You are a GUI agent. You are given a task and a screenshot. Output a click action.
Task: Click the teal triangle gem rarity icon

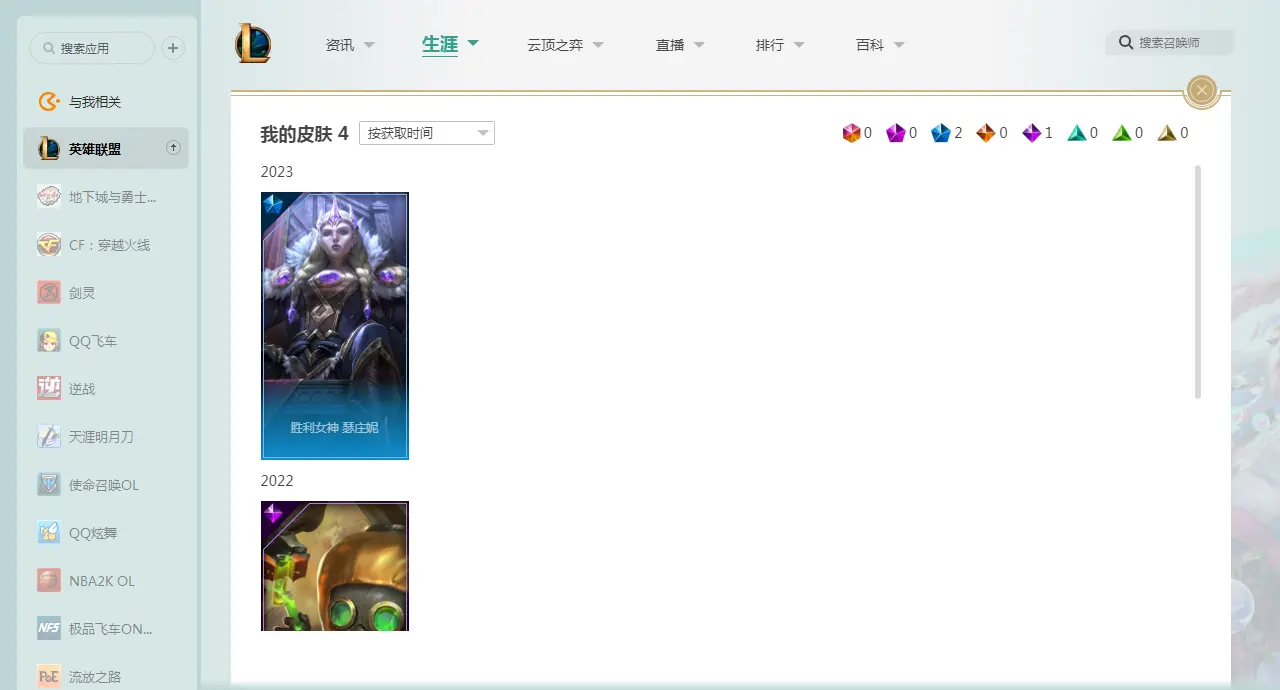[1077, 133]
